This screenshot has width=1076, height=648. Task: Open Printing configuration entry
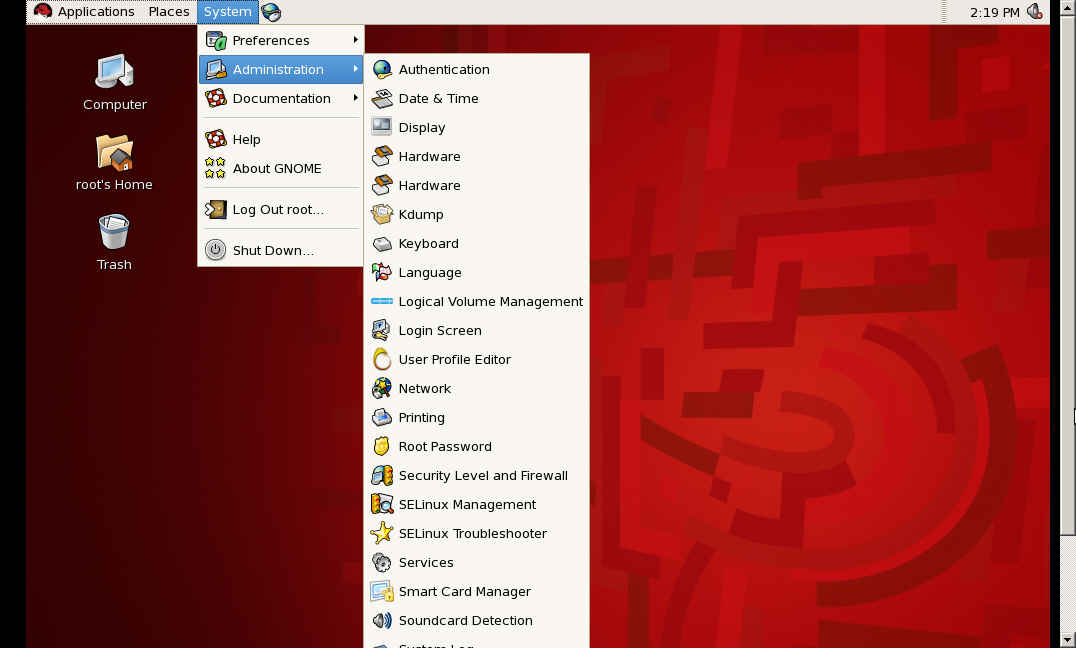(476, 417)
